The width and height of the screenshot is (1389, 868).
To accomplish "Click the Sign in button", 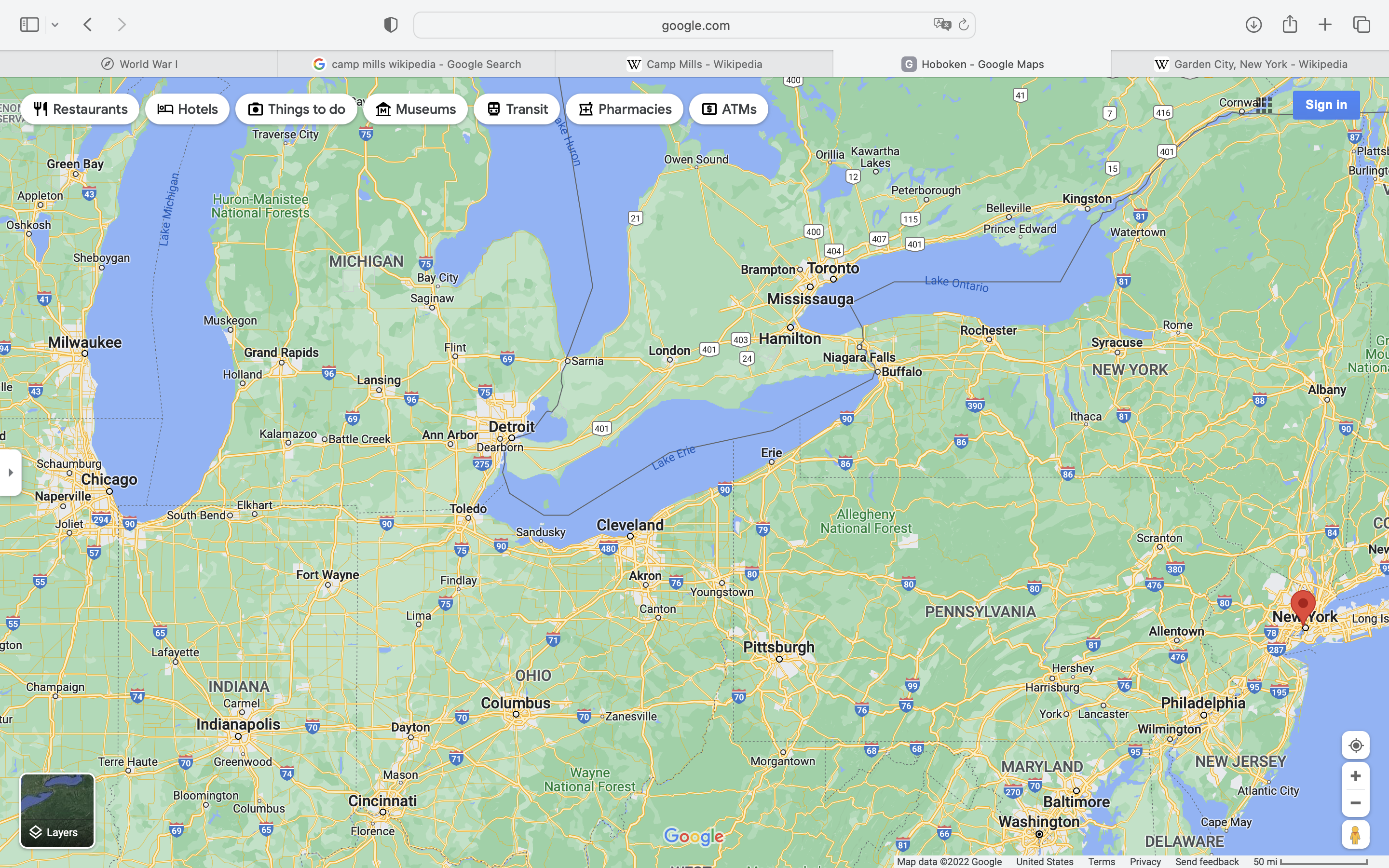I will 1325,105.
